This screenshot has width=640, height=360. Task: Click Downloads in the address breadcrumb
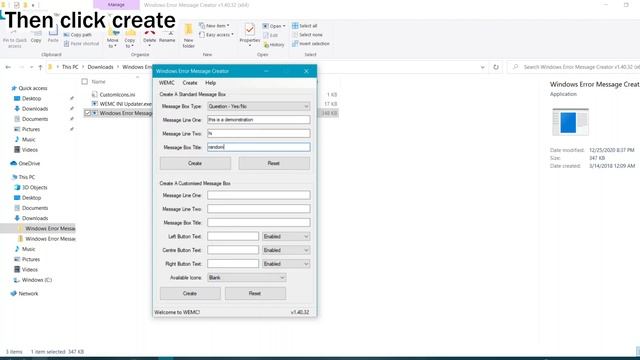coord(100,67)
